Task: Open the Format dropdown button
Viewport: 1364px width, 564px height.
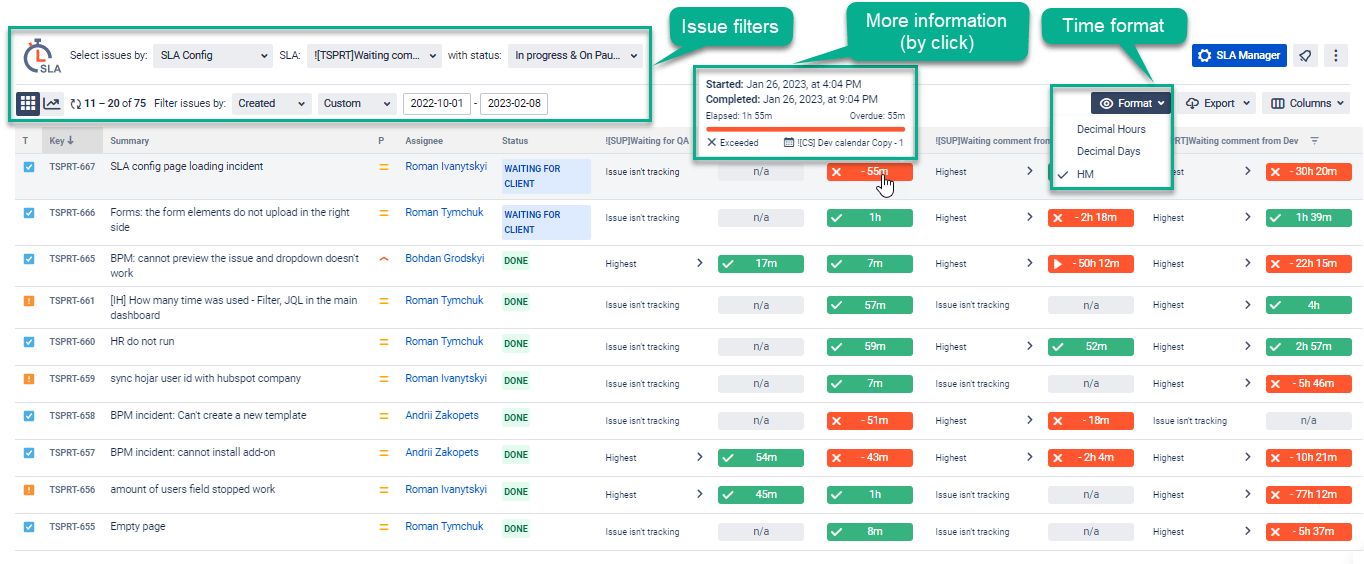Action: coord(1131,103)
